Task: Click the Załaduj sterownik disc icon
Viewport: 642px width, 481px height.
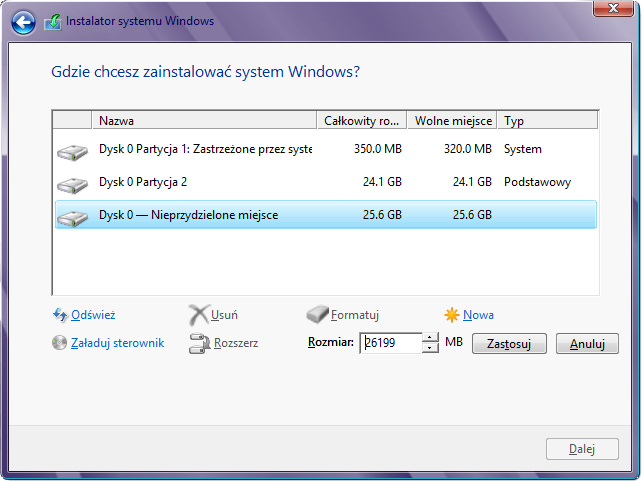Action: (59, 343)
